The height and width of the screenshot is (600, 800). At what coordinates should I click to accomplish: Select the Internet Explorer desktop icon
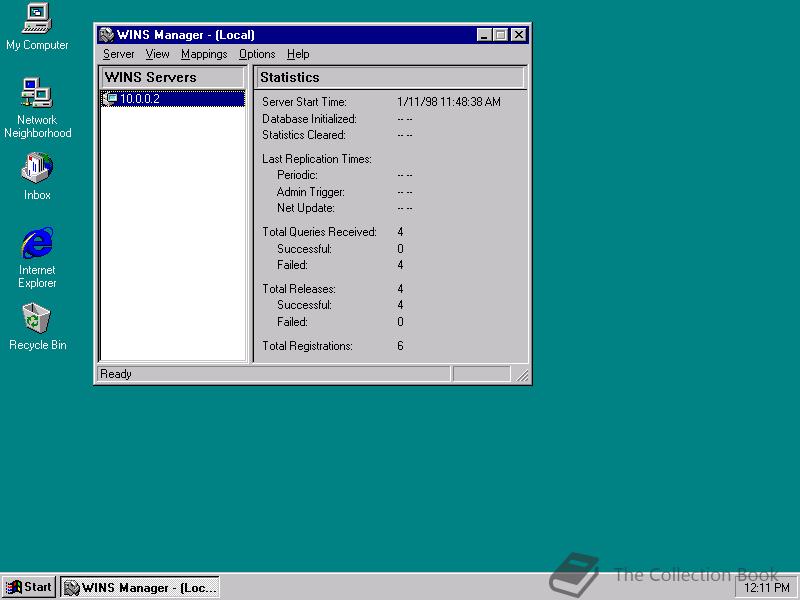pyautogui.click(x=37, y=258)
